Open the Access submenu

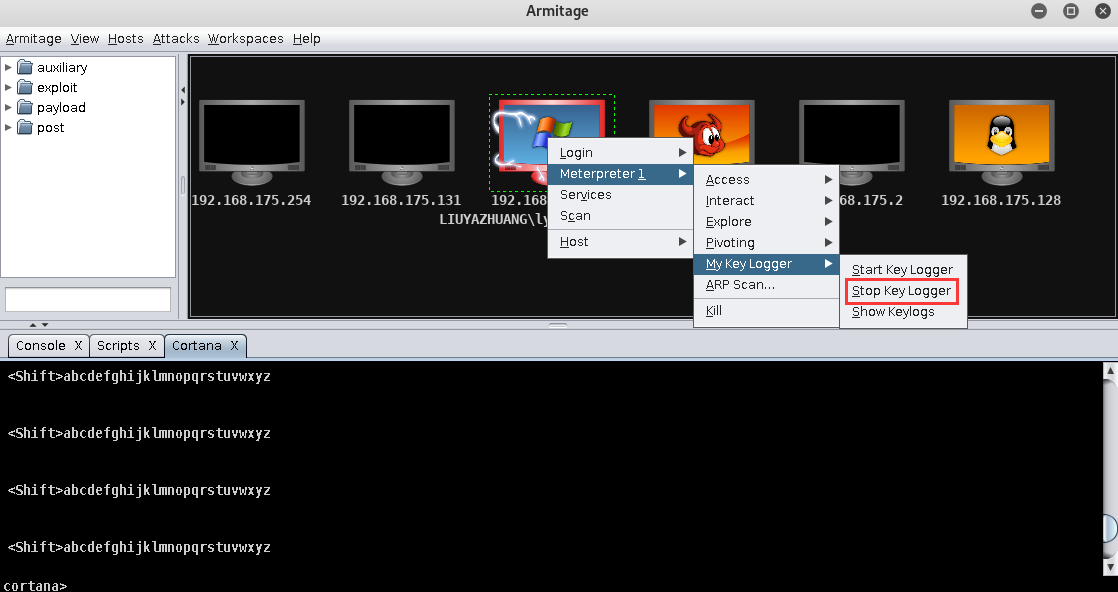(x=766, y=180)
